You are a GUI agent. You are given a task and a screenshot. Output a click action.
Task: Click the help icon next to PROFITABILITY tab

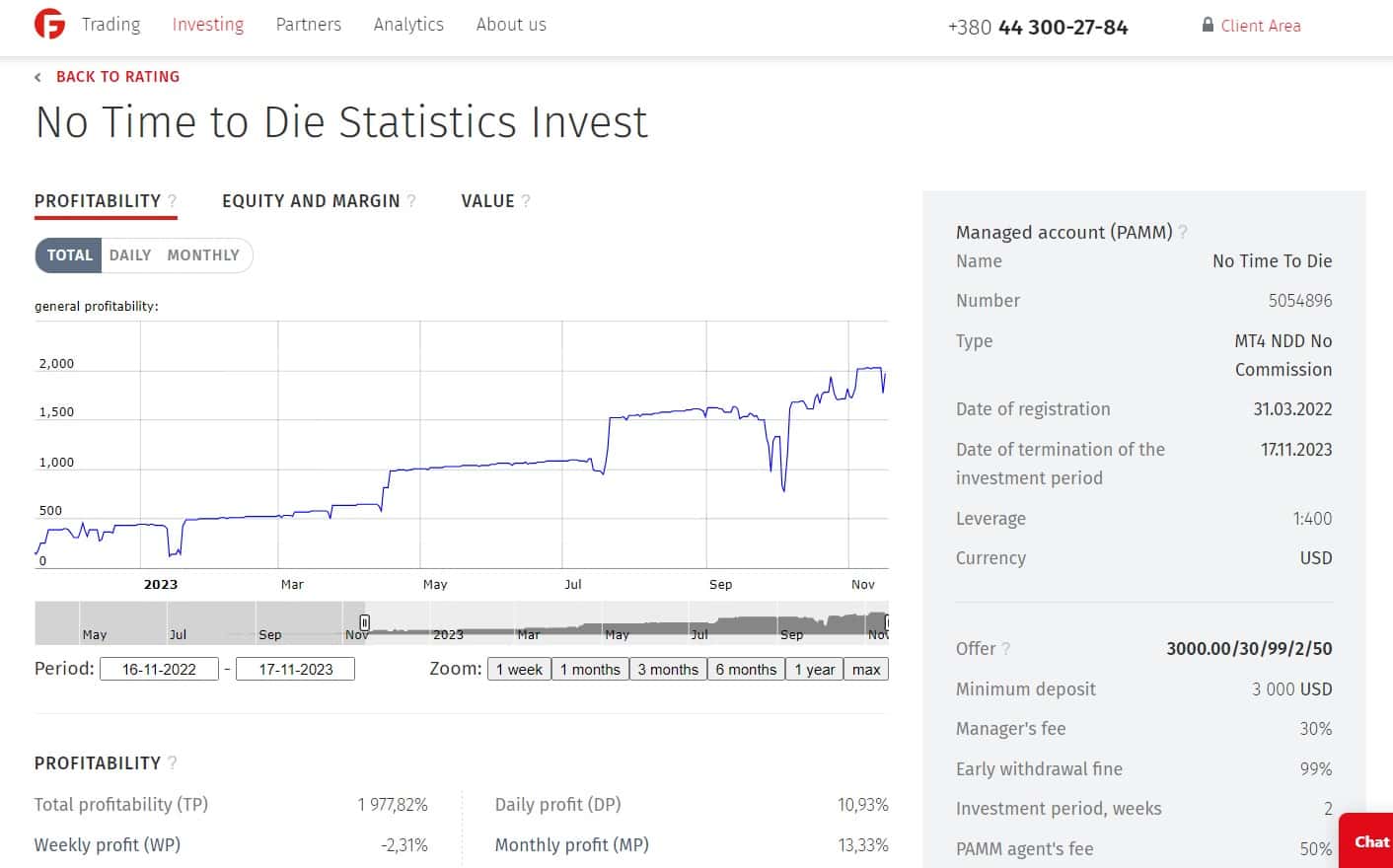[173, 200]
